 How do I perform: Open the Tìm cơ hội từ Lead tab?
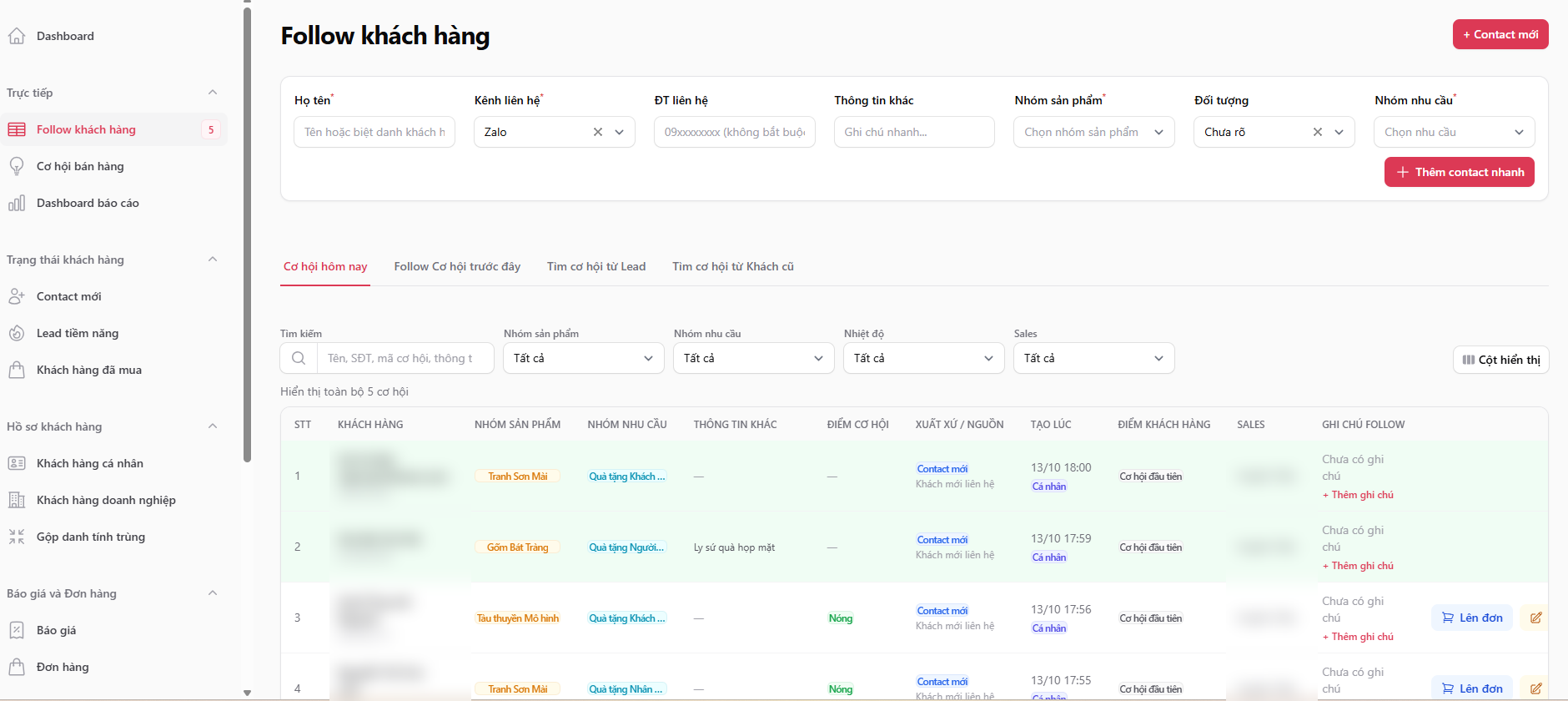(596, 266)
